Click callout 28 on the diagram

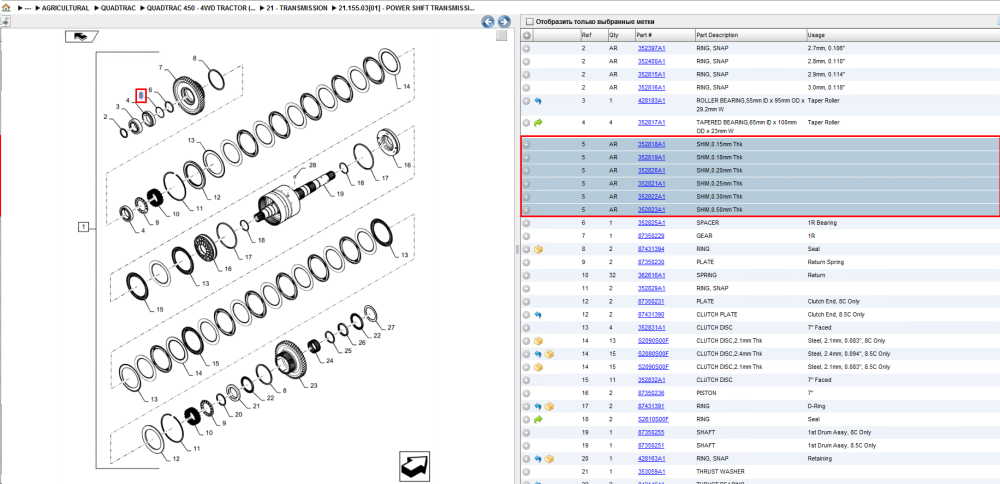point(312,165)
